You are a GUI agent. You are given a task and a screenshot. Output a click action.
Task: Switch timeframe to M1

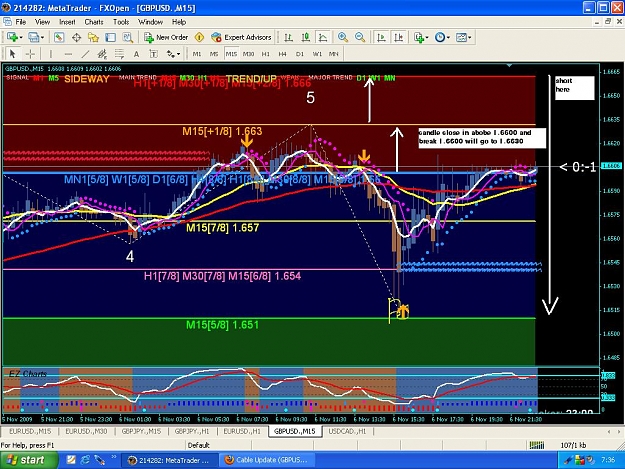pos(197,54)
